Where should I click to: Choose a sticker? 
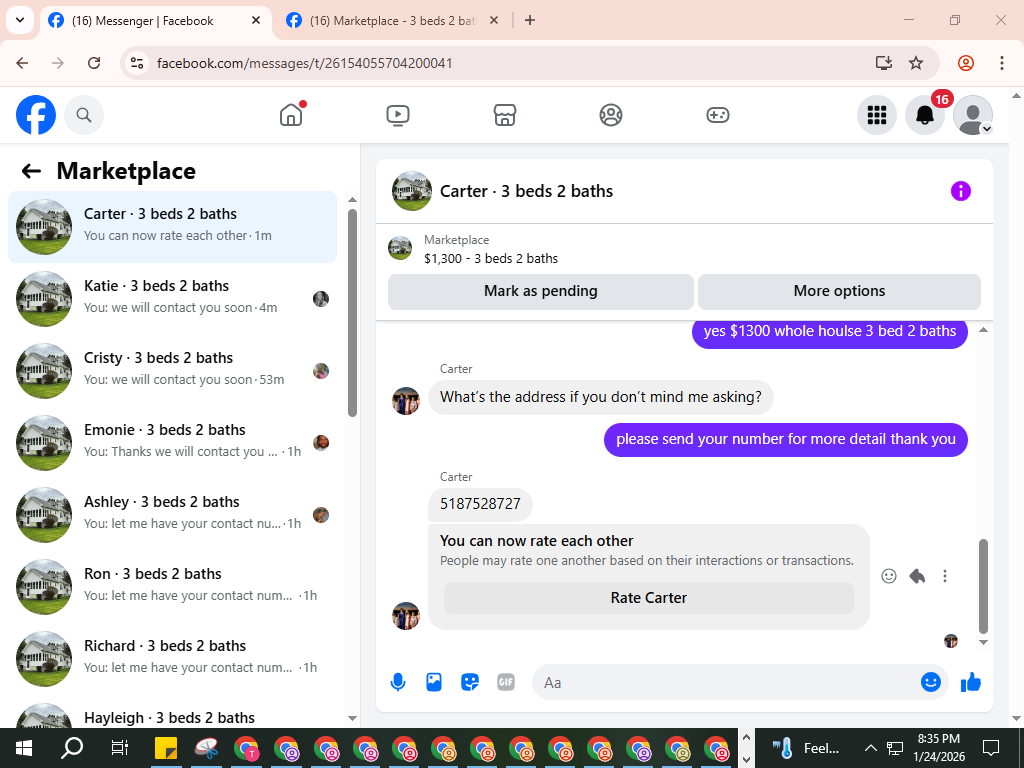(x=470, y=682)
